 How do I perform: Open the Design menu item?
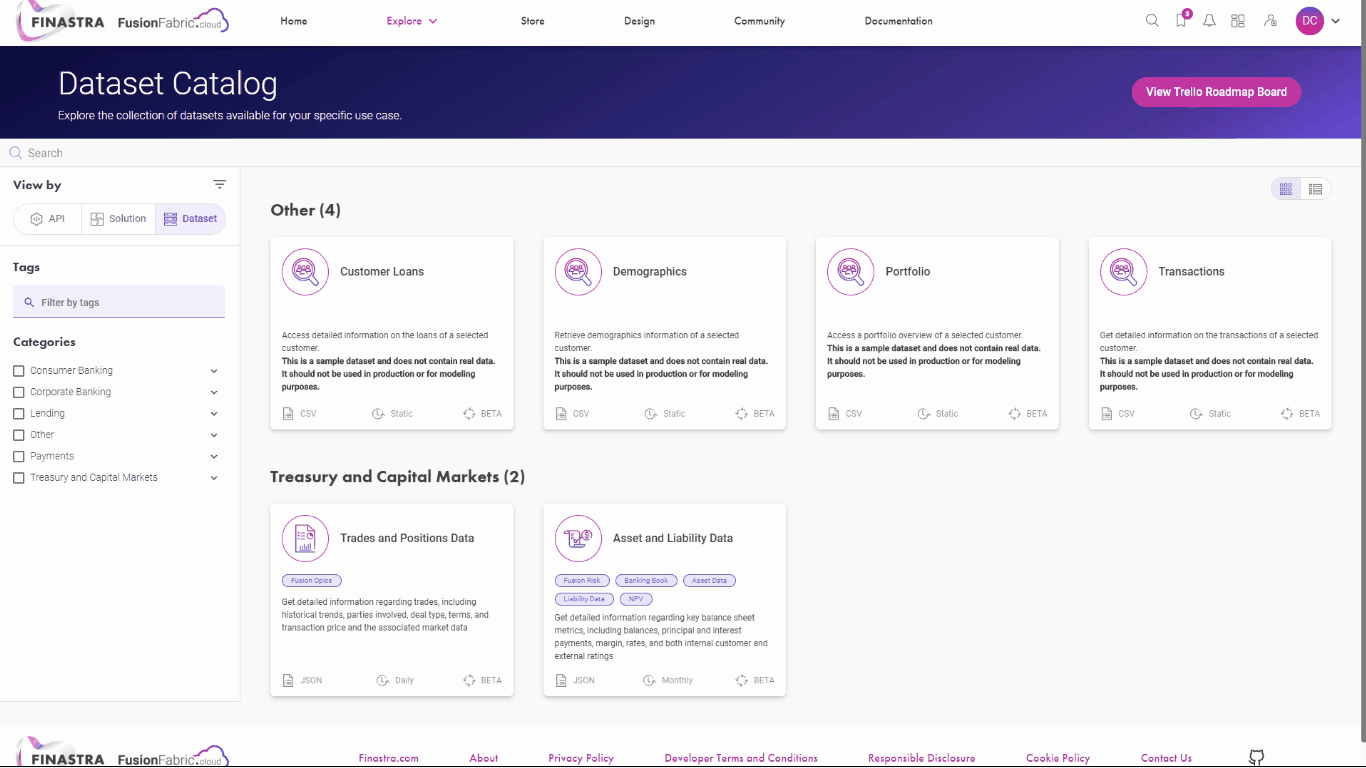point(640,21)
